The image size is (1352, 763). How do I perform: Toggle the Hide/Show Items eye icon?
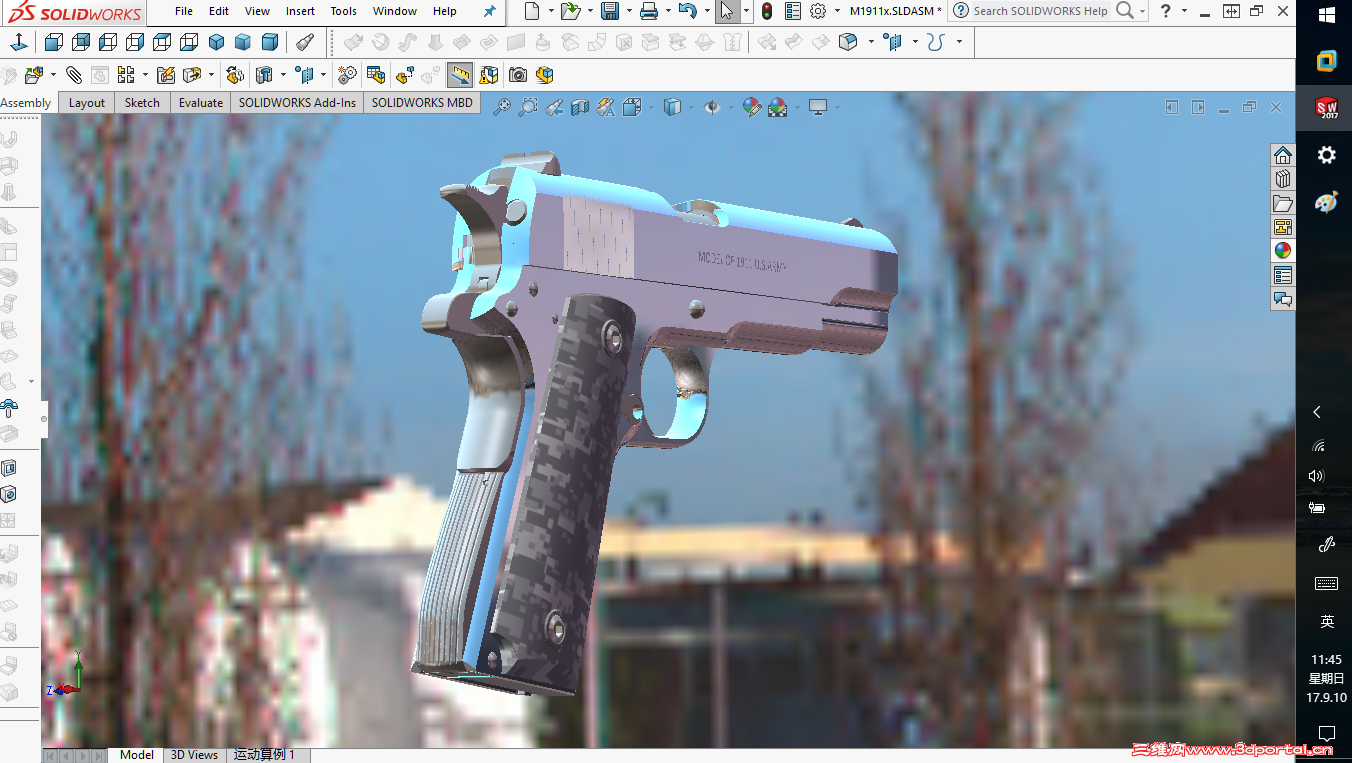point(714,107)
